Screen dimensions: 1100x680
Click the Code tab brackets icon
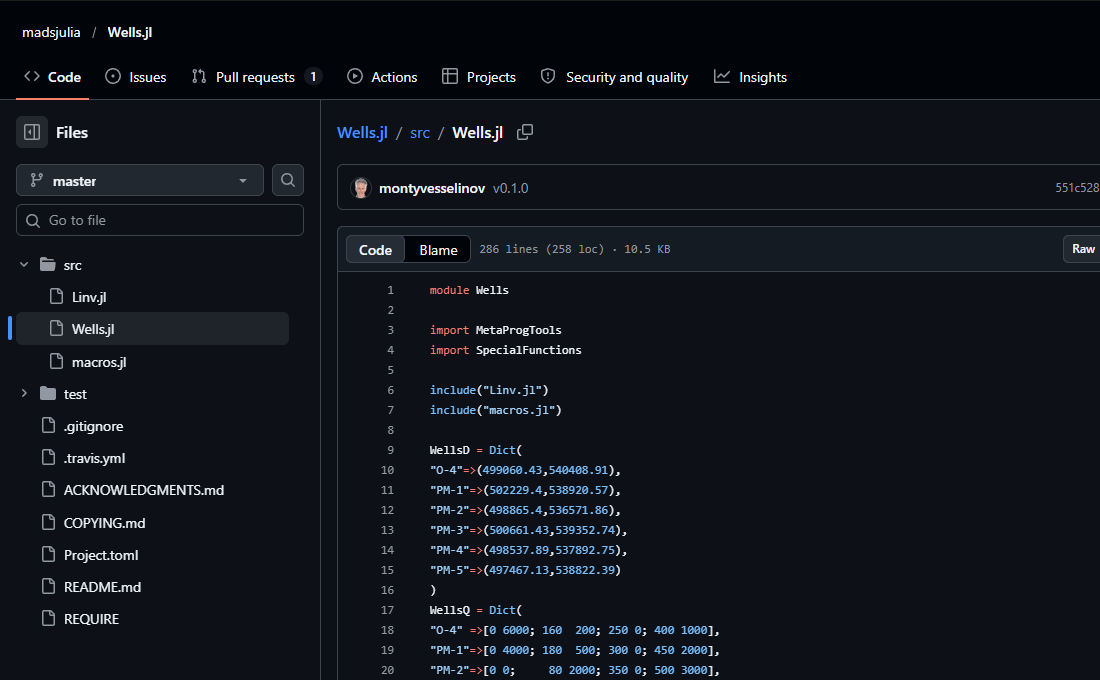[32, 76]
